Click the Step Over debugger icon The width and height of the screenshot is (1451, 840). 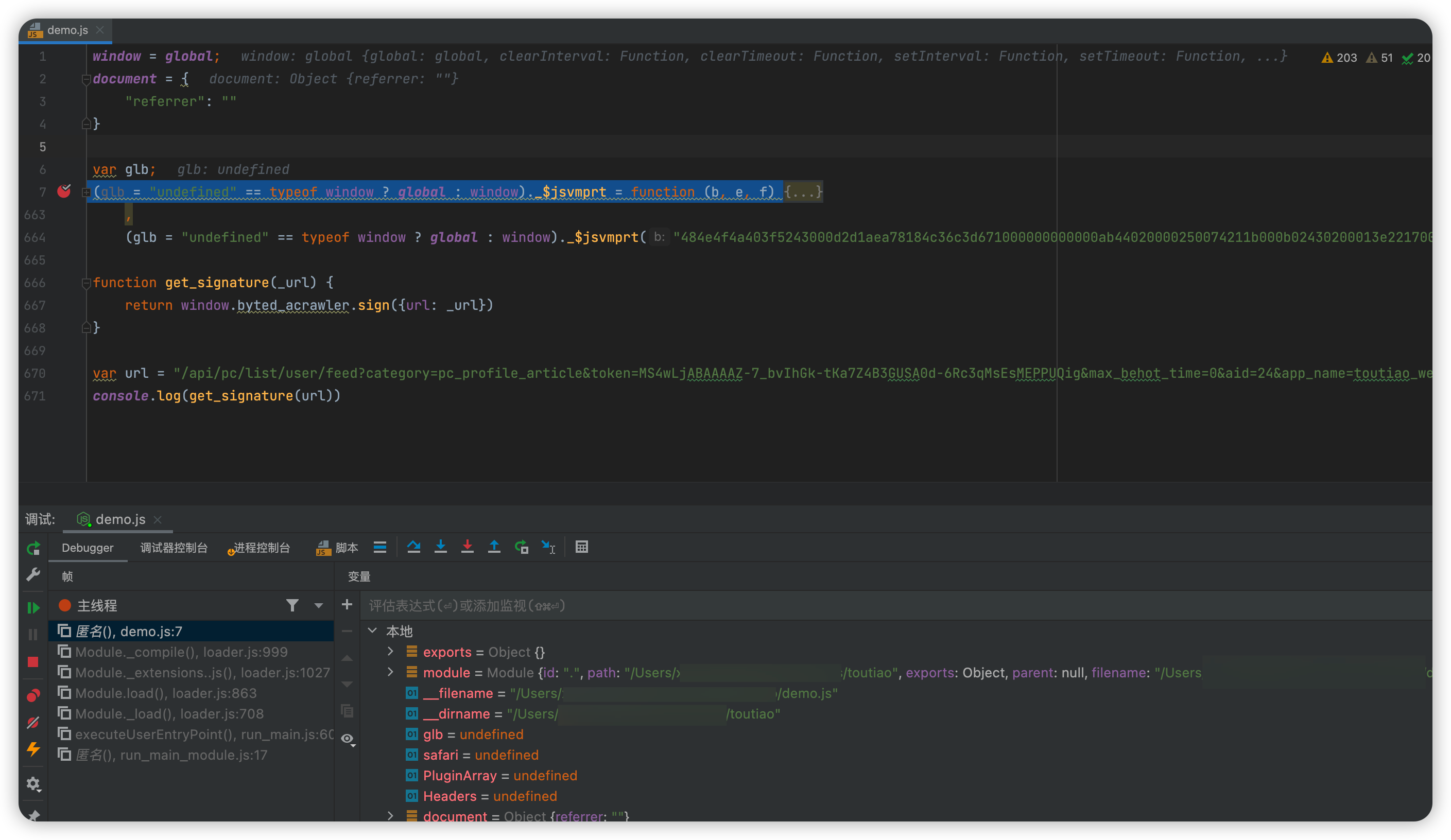(x=413, y=547)
